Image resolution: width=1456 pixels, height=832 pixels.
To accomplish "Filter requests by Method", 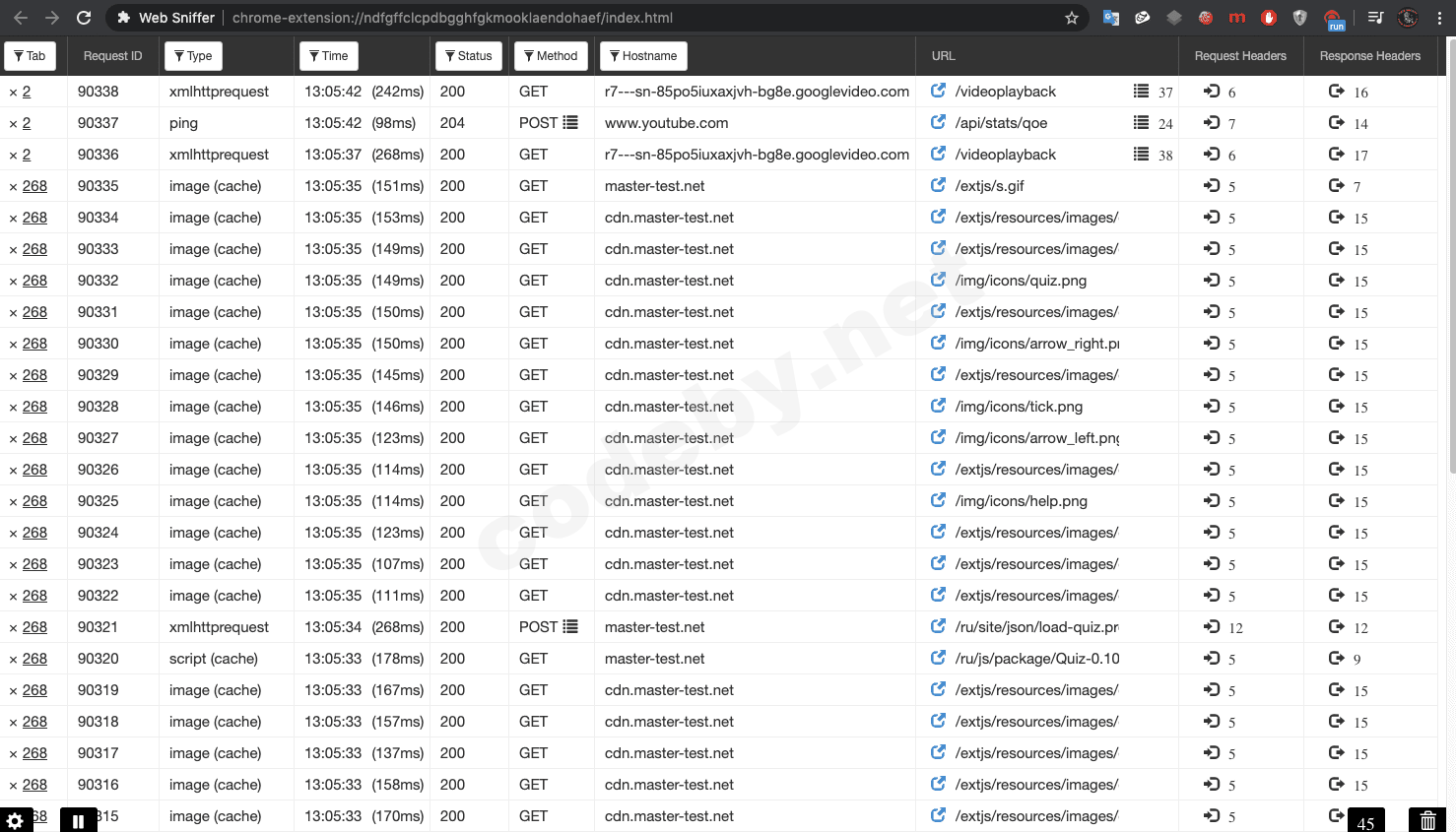I will click(551, 56).
